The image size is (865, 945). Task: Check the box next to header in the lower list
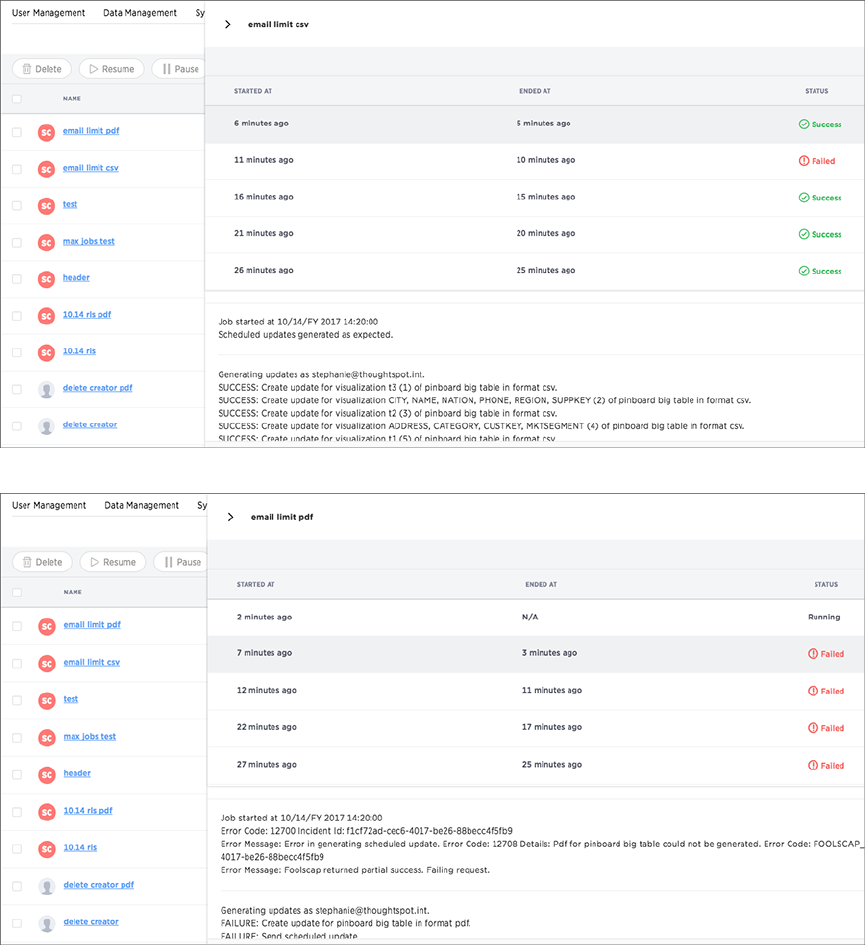[x=16, y=774]
